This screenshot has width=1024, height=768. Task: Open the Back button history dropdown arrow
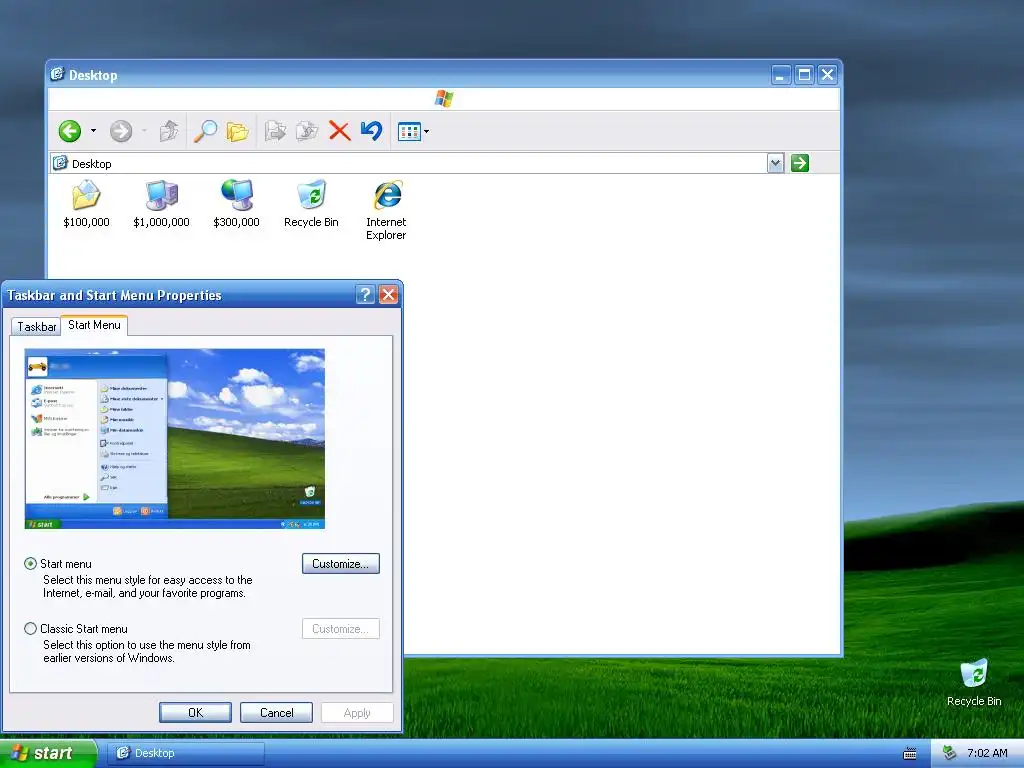coord(93,131)
